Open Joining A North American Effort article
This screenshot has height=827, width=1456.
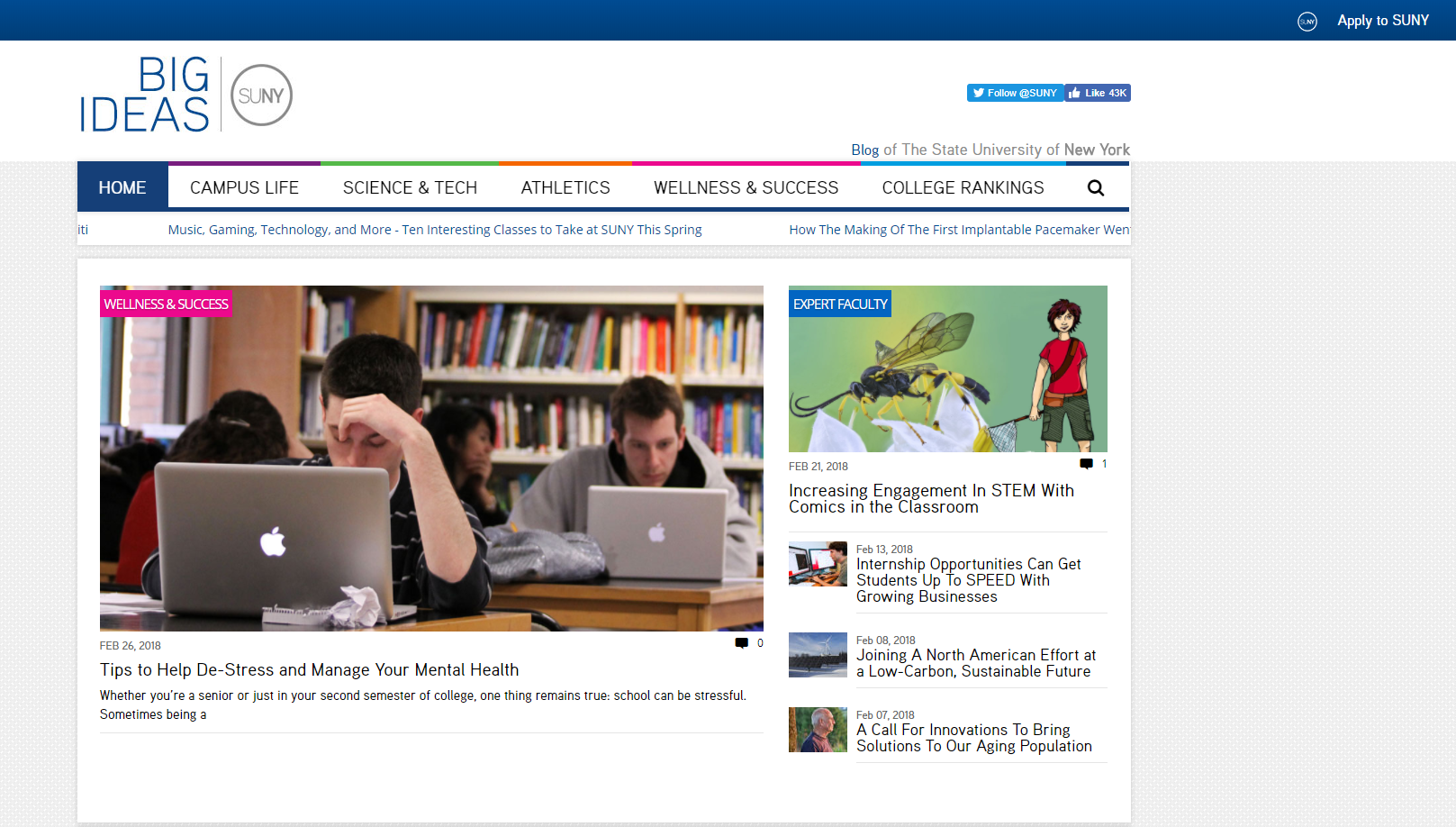pyautogui.click(x=976, y=663)
